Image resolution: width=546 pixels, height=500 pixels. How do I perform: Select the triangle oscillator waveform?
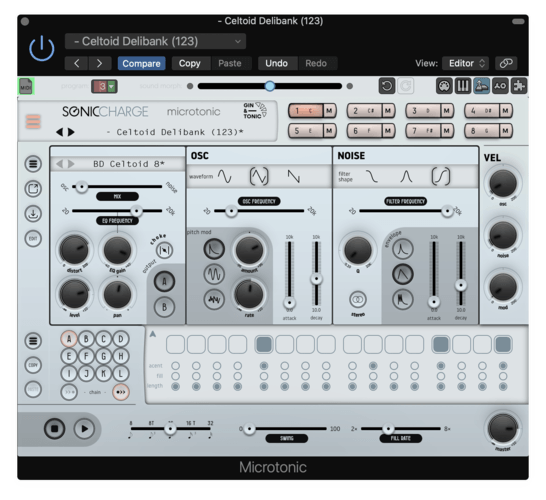[x=259, y=176]
